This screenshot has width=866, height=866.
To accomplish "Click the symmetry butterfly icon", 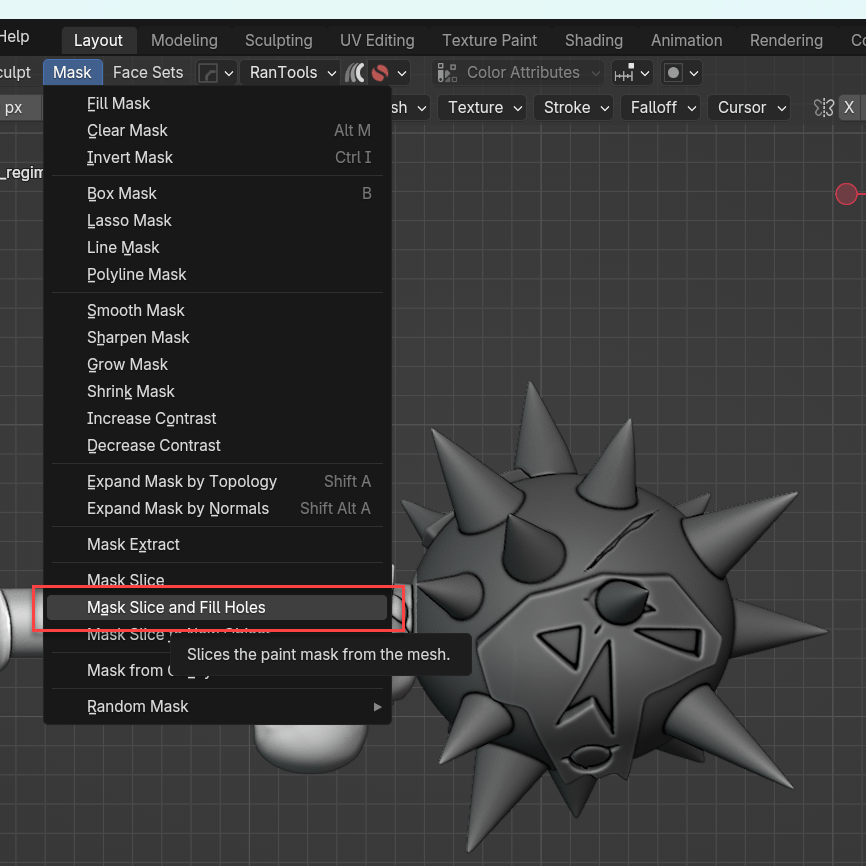I will 823,108.
